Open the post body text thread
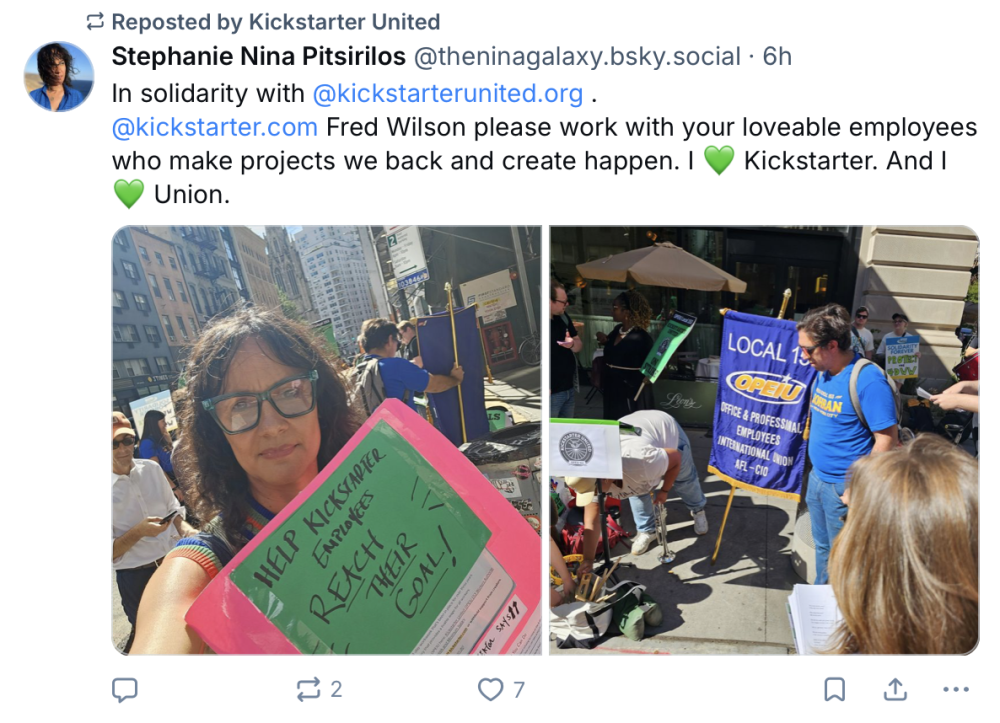 point(544,144)
